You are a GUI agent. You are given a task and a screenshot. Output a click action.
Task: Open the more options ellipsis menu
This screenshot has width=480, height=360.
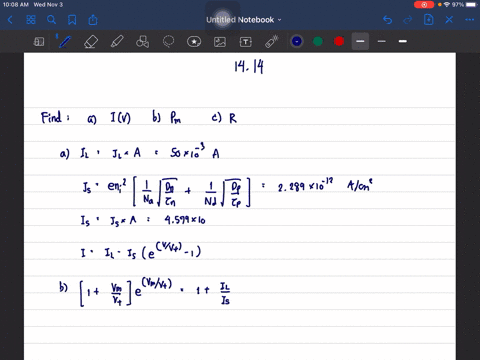click(470, 20)
